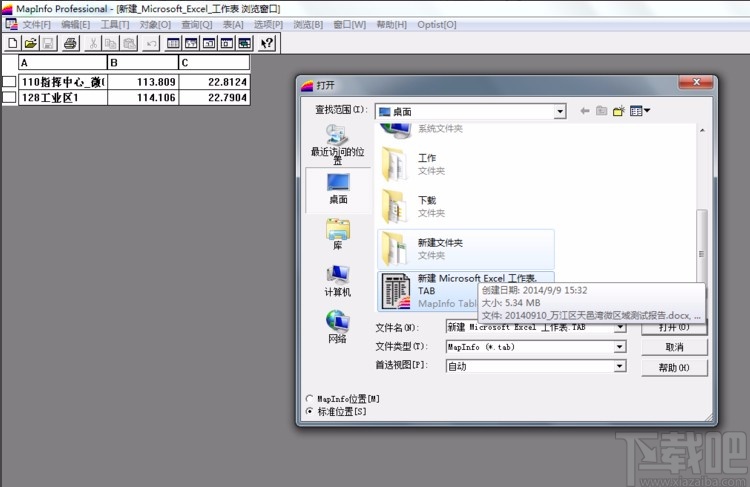Open the view menu icon in dialog
The image size is (750, 487).
(x=640, y=111)
